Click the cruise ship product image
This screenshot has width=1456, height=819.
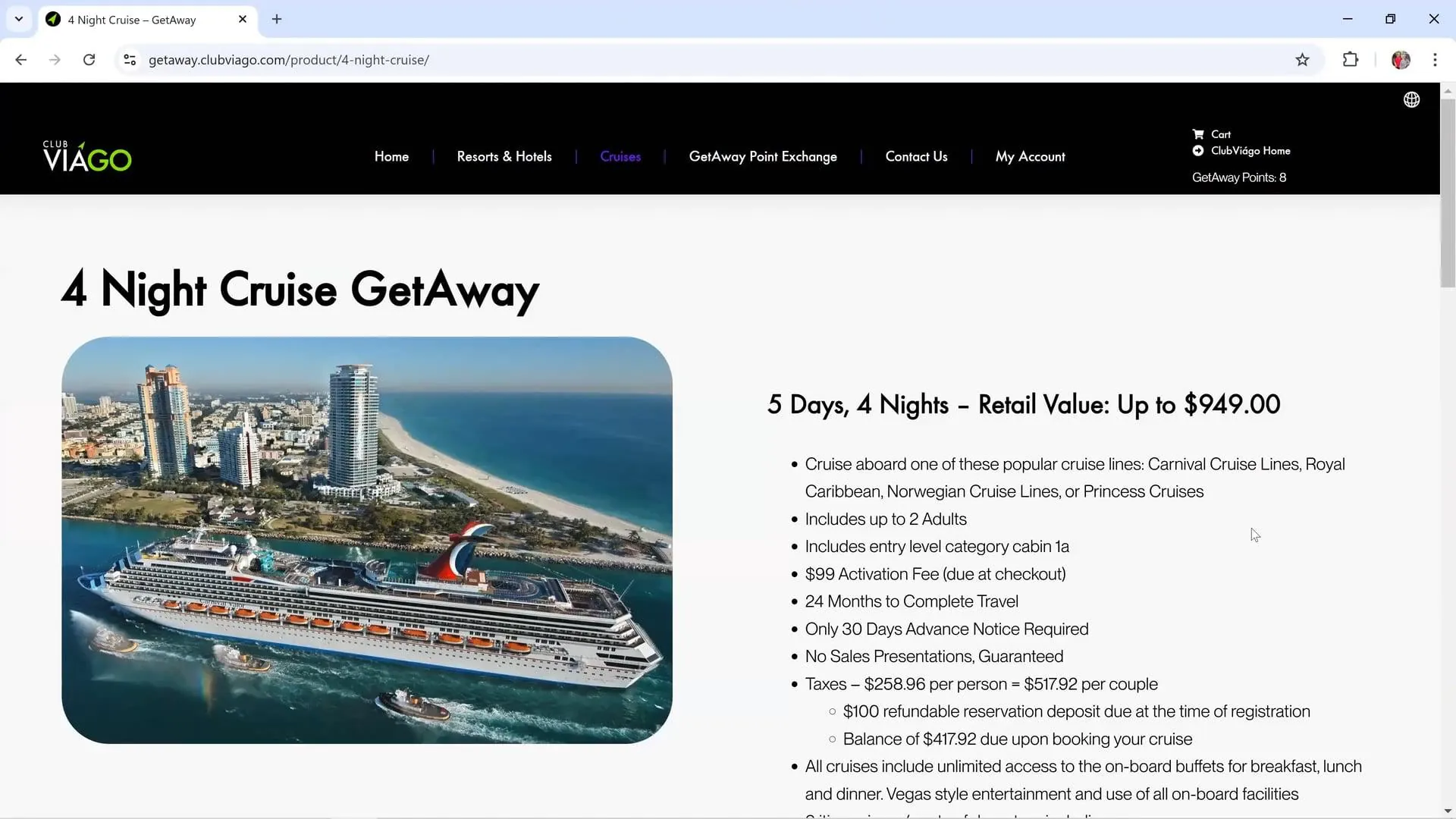coord(367,540)
